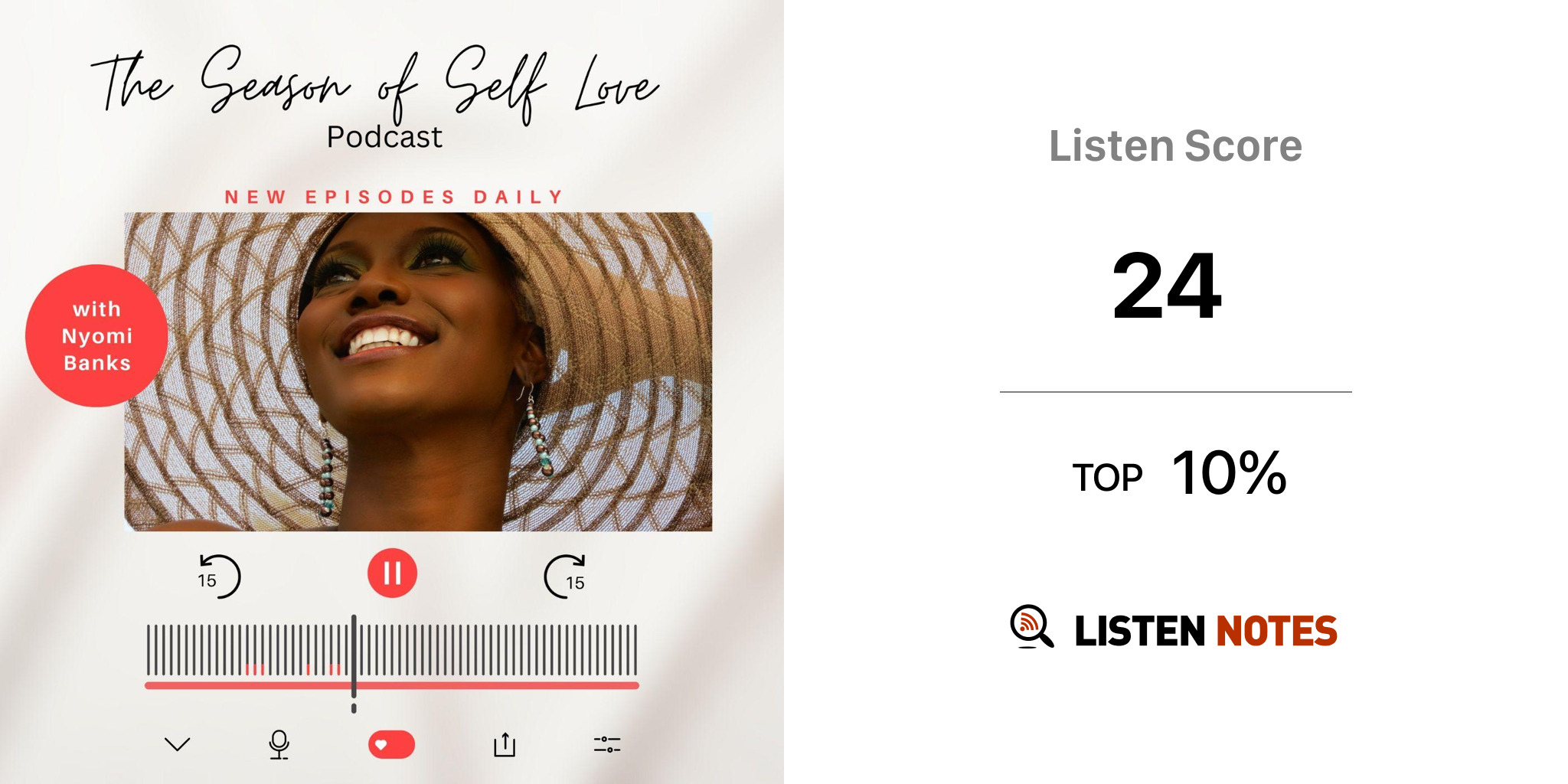Open the equalizer settings sliders icon
Image resolution: width=1568 pixels, height=784 pixels.
coord(607,744)
